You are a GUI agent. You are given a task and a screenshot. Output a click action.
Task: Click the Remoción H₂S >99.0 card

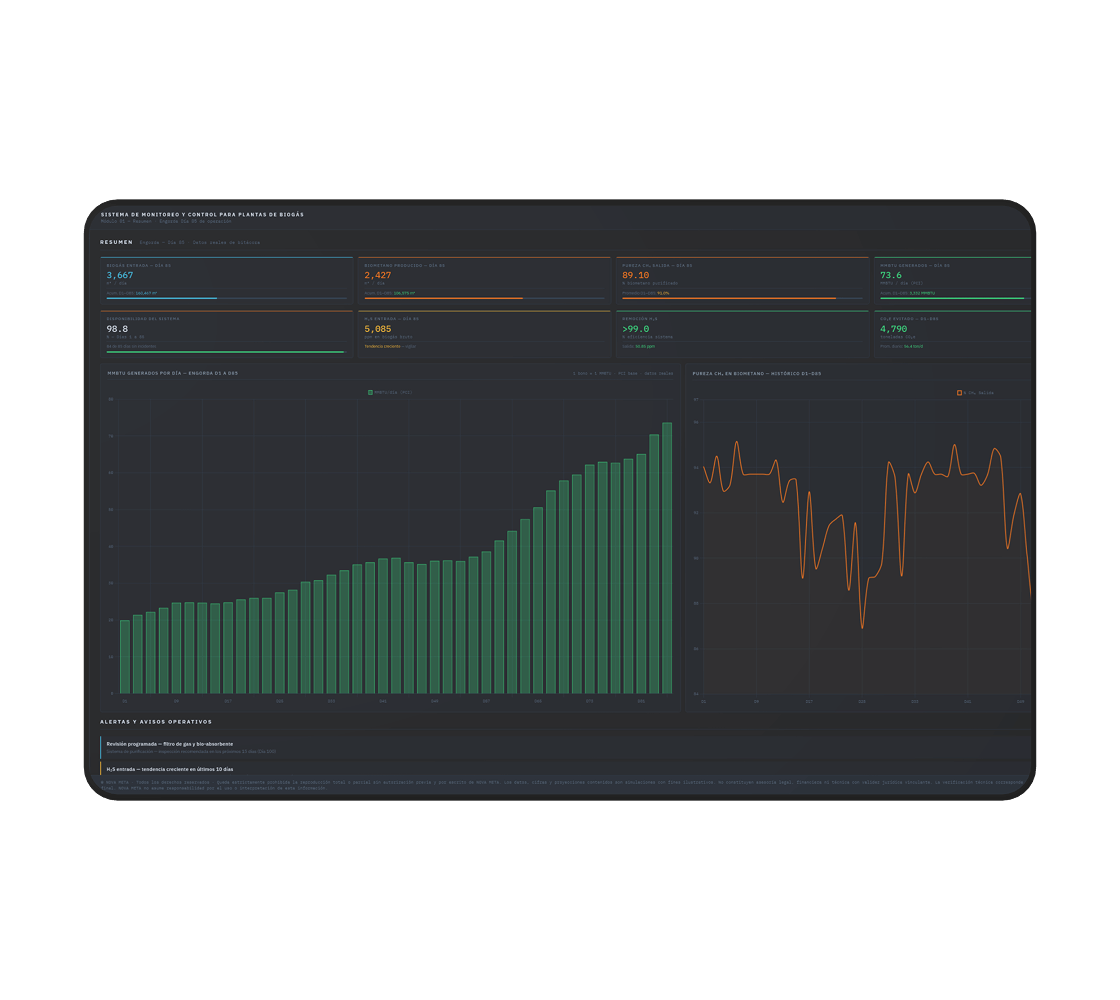[x=742, y=333]
